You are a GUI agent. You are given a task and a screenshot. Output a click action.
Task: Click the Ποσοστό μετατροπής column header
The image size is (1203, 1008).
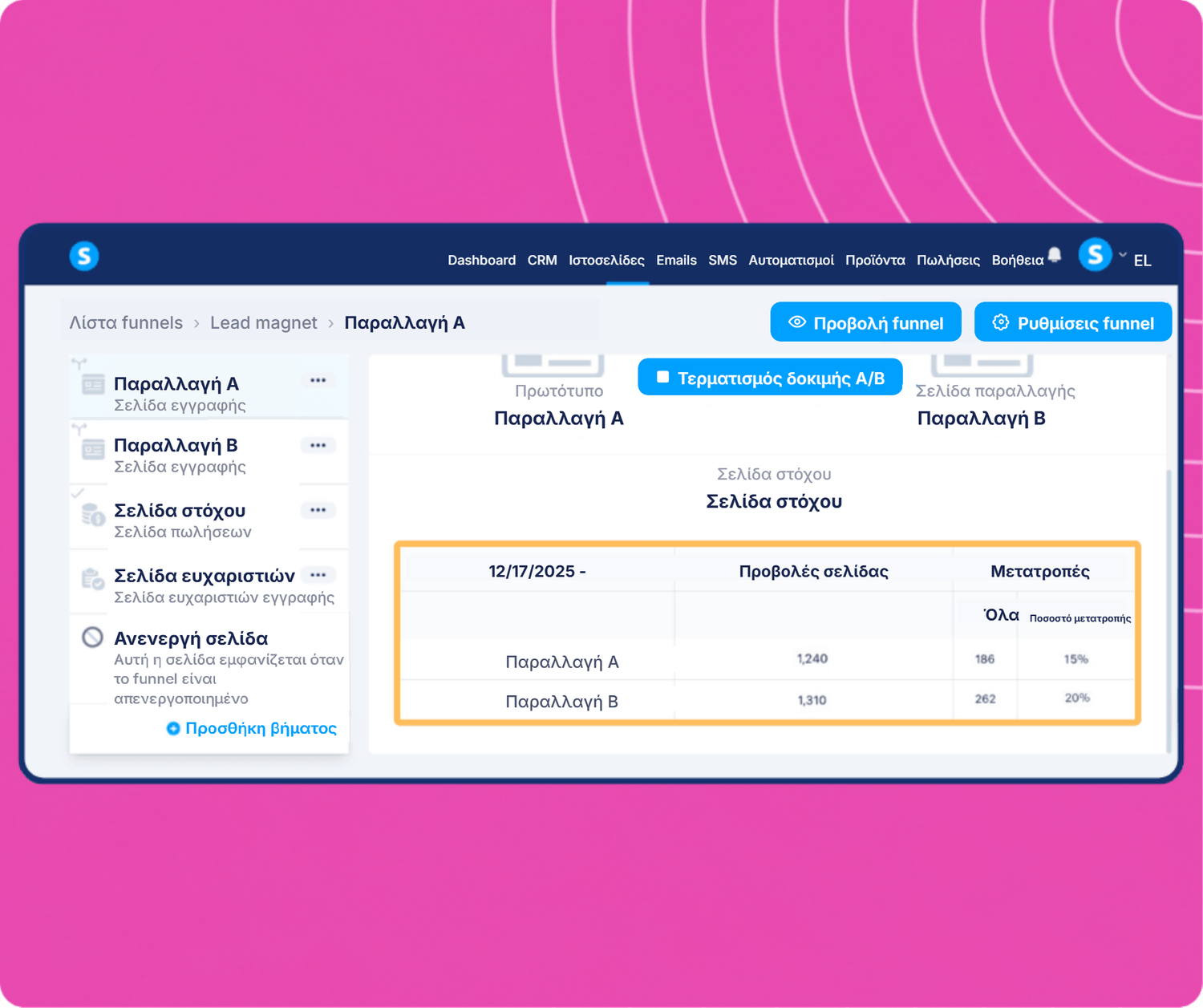pos(1080,618)
